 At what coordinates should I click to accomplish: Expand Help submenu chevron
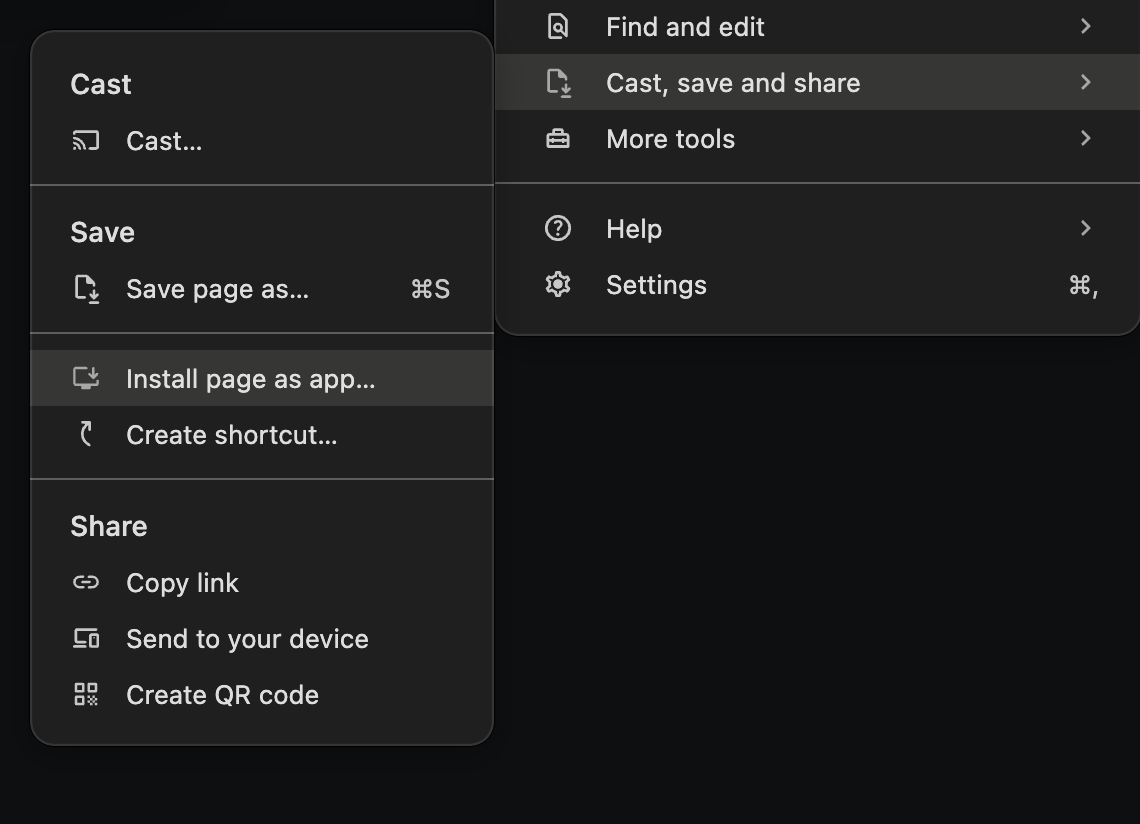[1085, 228]
